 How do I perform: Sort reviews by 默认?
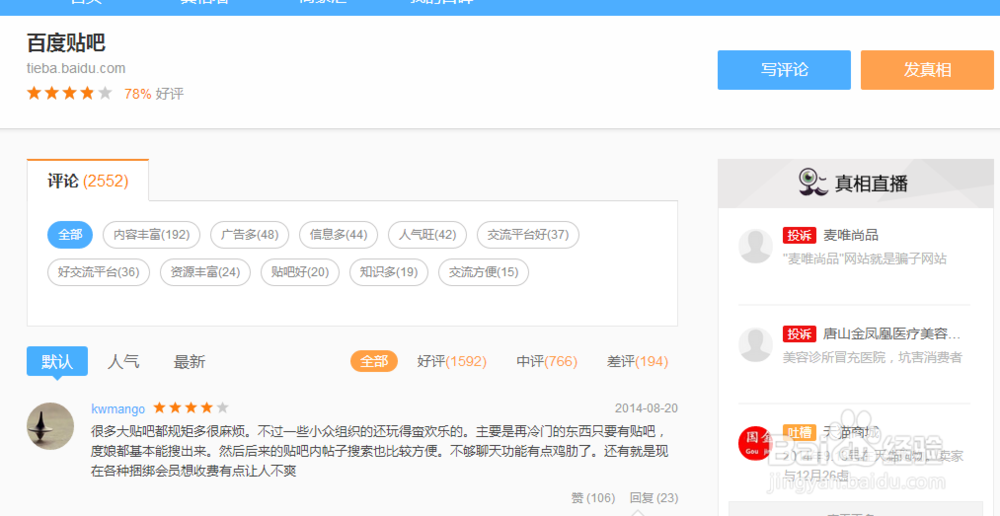(x=57, y=362)
